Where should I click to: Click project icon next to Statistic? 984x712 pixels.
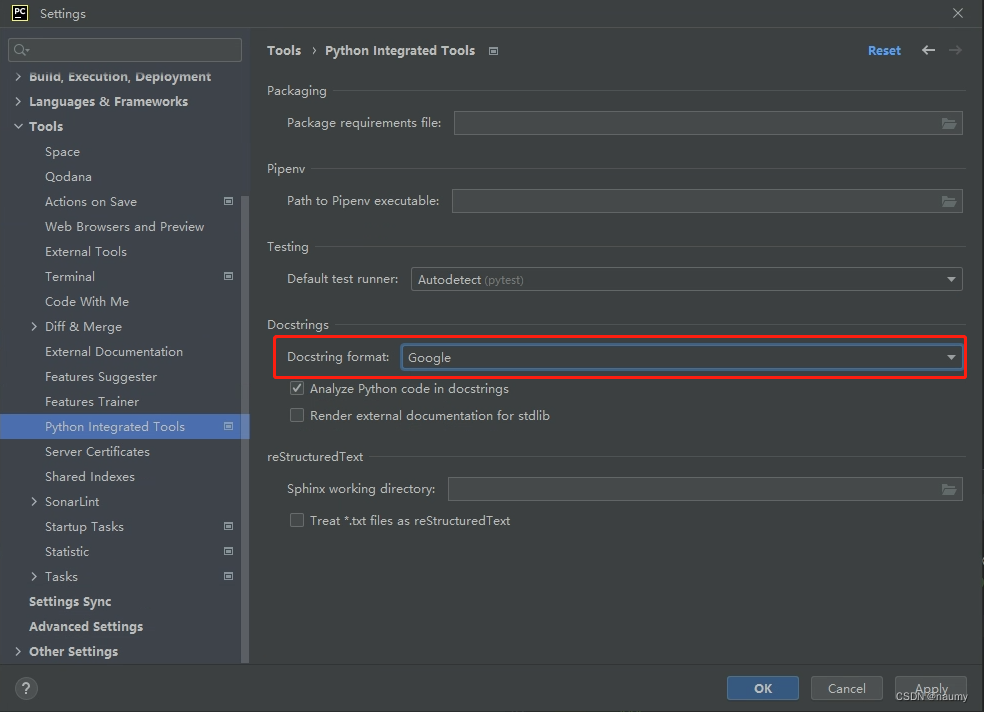point(228,551)
